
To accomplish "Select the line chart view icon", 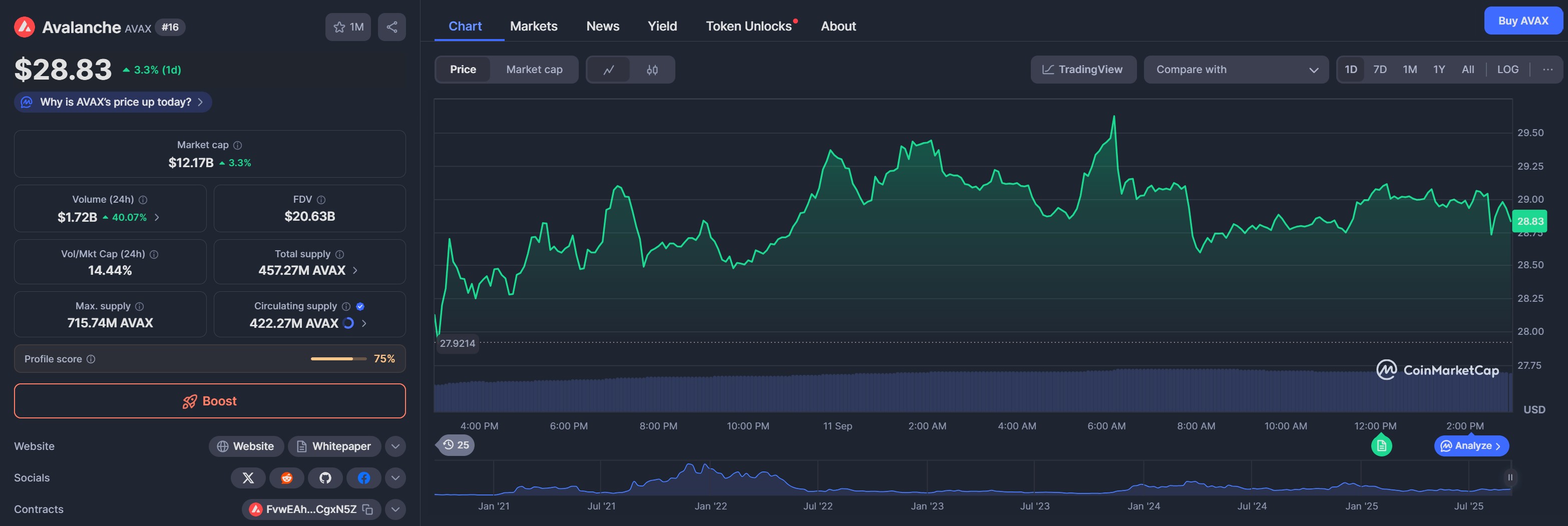I will [608, 70].
